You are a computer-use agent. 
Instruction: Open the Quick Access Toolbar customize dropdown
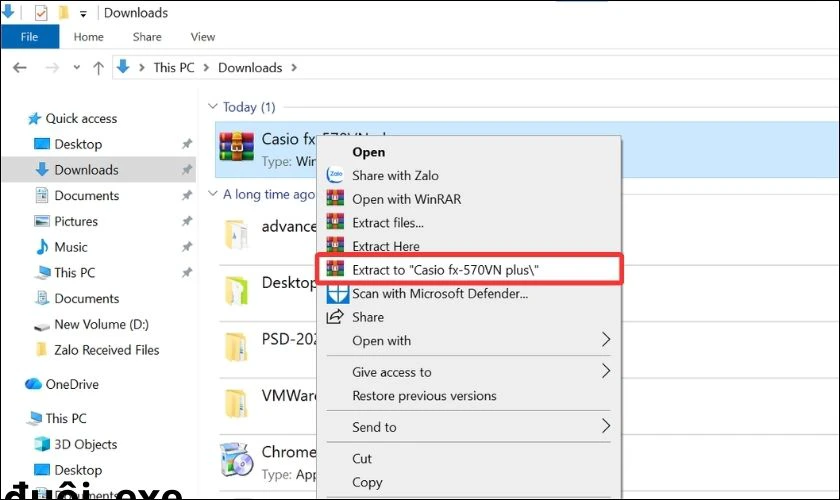tap(83, 14)
